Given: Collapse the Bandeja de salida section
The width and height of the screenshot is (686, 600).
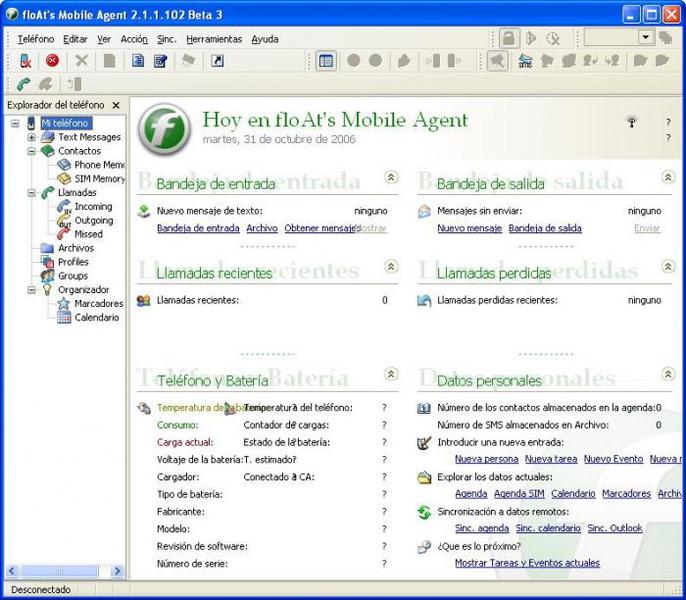Looking at the screenshot, I should coord(668,177).
